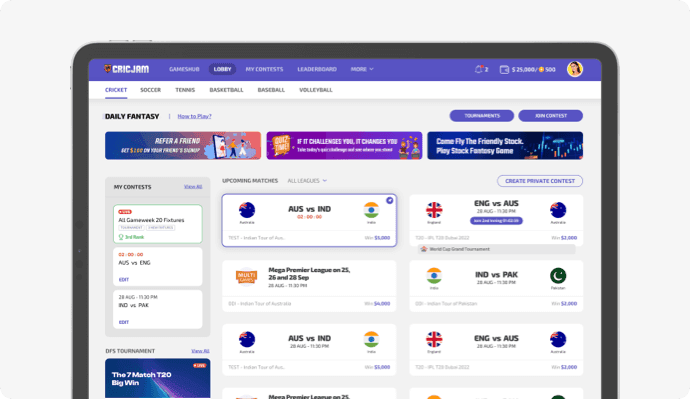The height and width of the screenshot is (399, 690).
Task: Click Live badge on 7 Match T20 banner
Action: [x=199, y=366]
